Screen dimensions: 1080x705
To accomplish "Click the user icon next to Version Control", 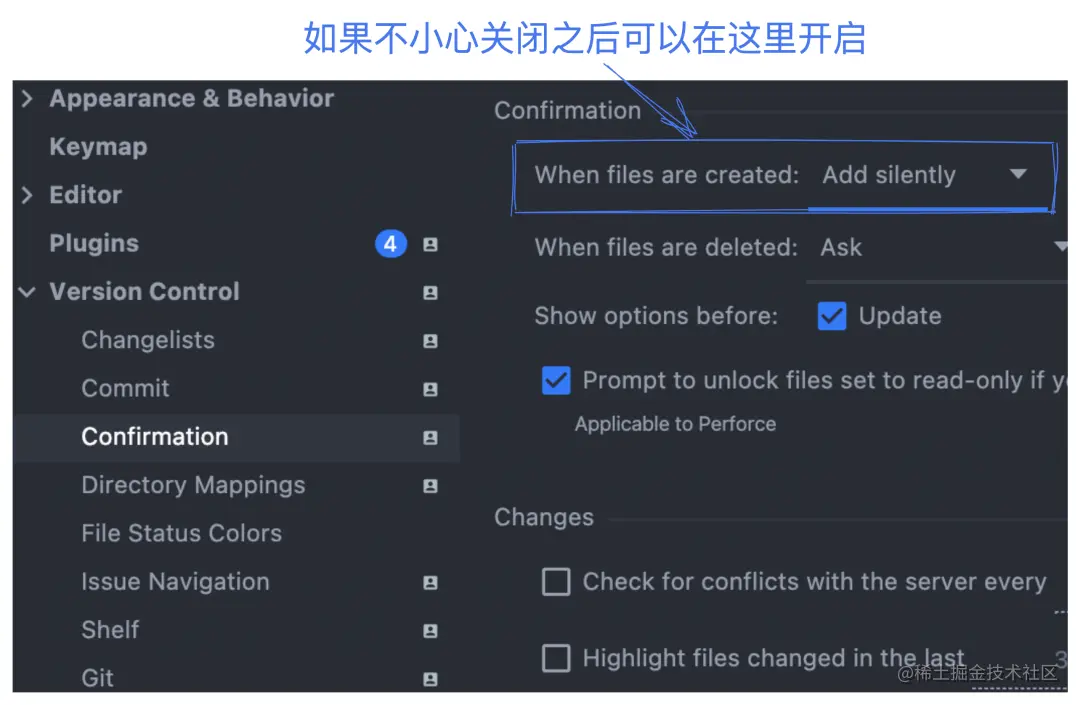I will pyautogui.click(x=430, y=292).
